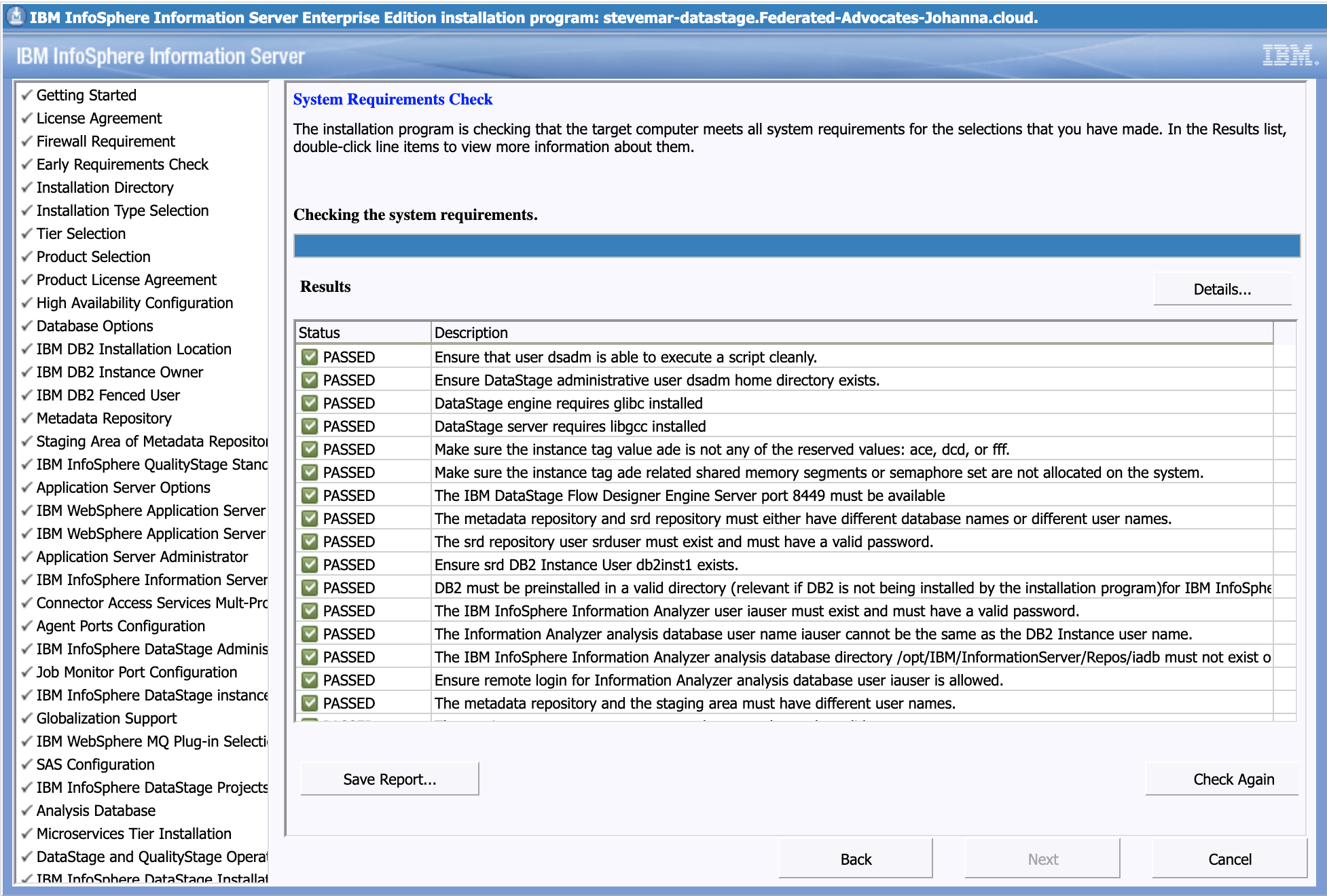The image size is (1327, 896).
Task: Click the Description column header
Action: tap(852, 333)
